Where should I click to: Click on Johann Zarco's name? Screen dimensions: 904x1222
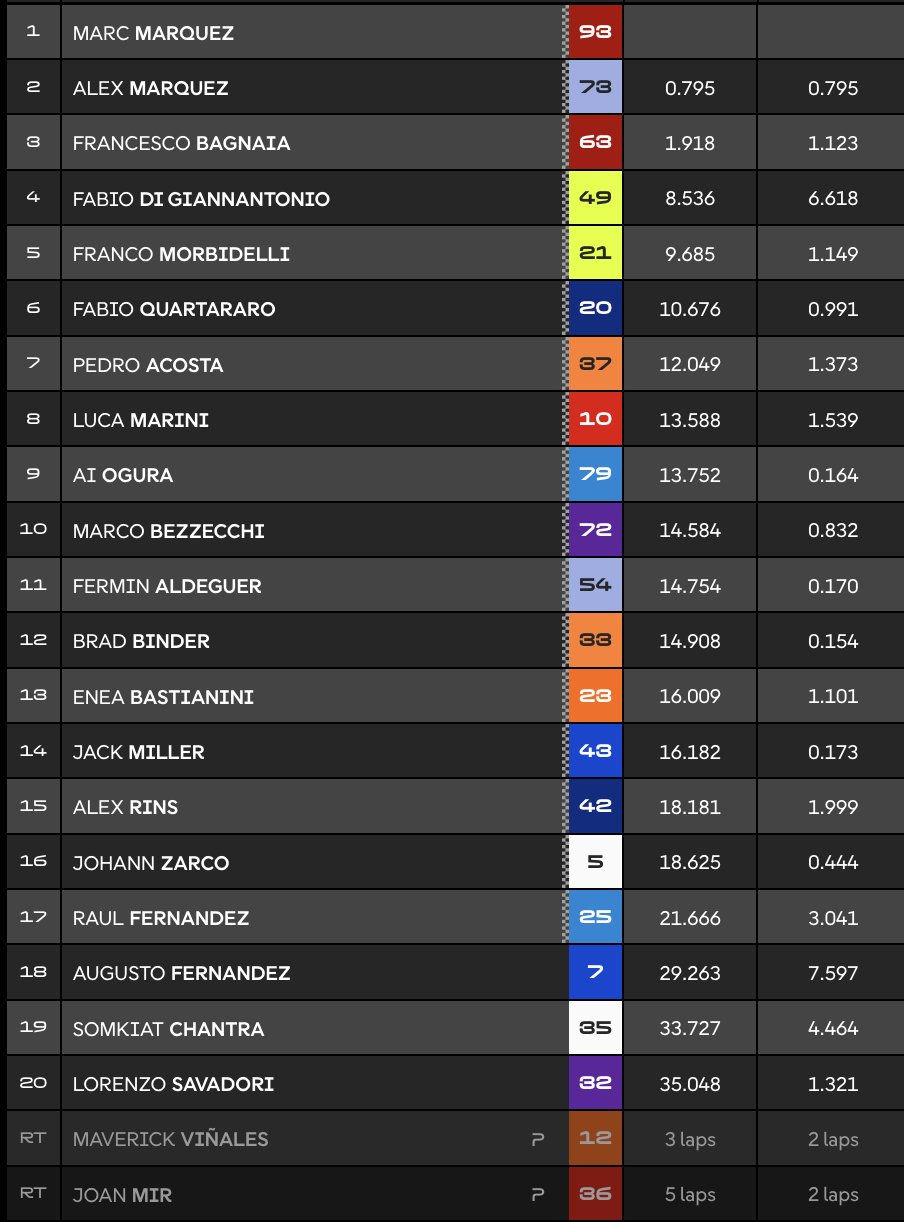click(x=151, y=862)
